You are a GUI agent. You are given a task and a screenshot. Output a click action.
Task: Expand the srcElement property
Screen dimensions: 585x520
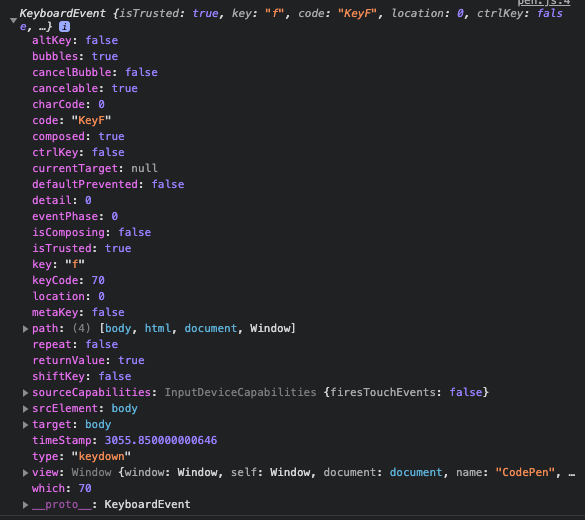[25, 408]
